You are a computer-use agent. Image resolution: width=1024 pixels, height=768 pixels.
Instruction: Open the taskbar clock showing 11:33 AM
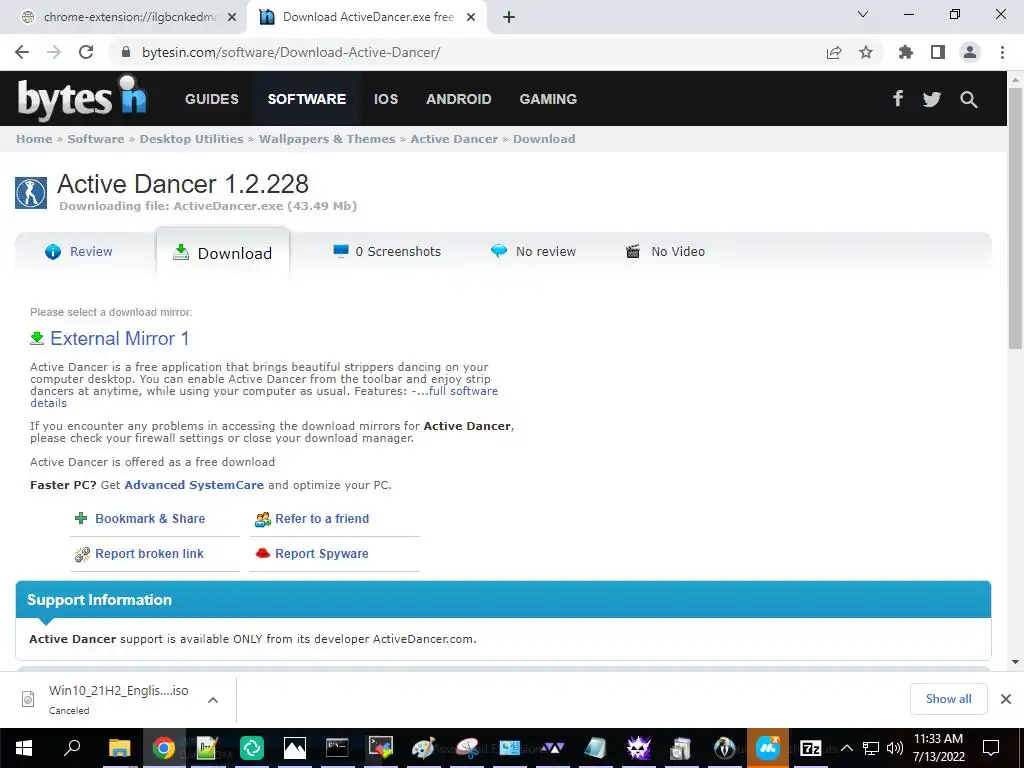[938, 748]
